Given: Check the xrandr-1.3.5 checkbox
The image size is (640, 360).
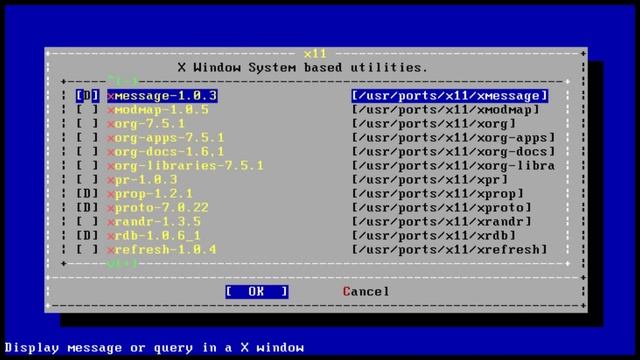Looking at the screenshot, I should [87, 222].
